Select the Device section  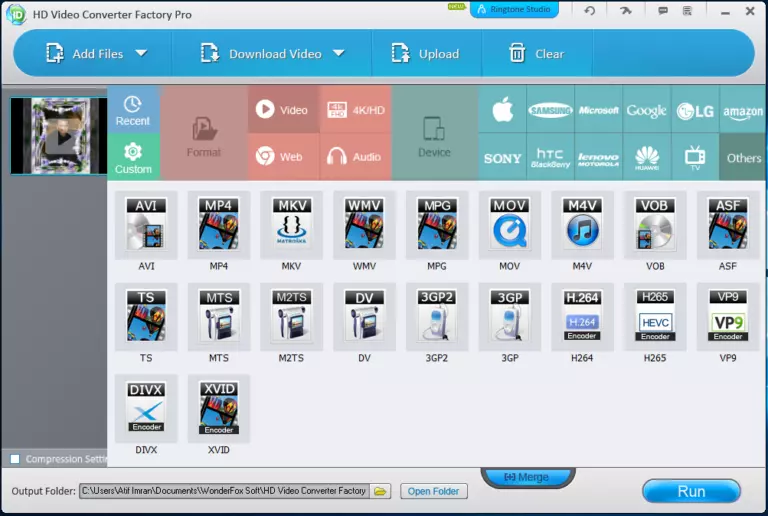tap(434, 133)
